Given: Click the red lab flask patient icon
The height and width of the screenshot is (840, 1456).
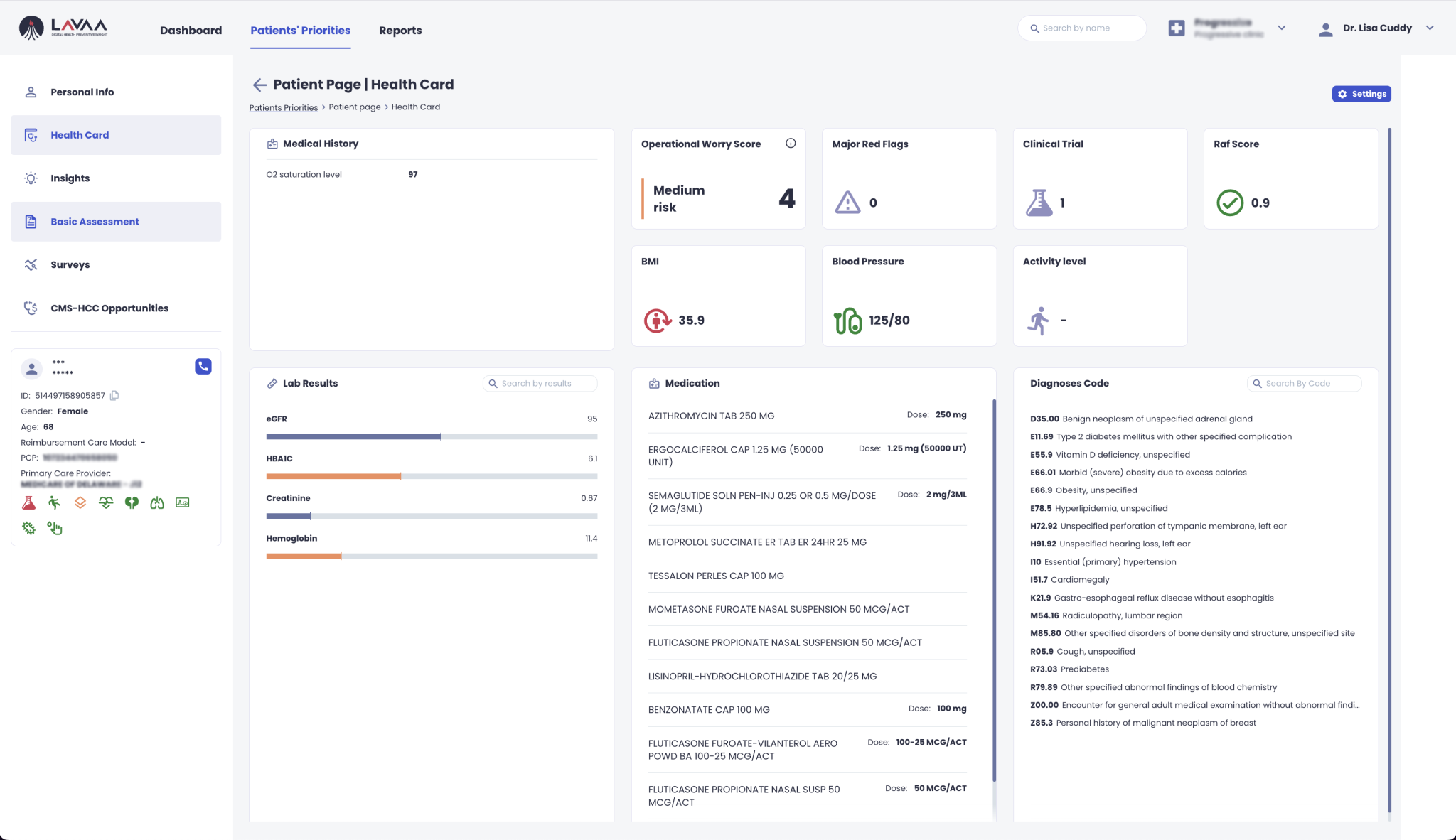Looking at the screenshot, I should [28, 503].
